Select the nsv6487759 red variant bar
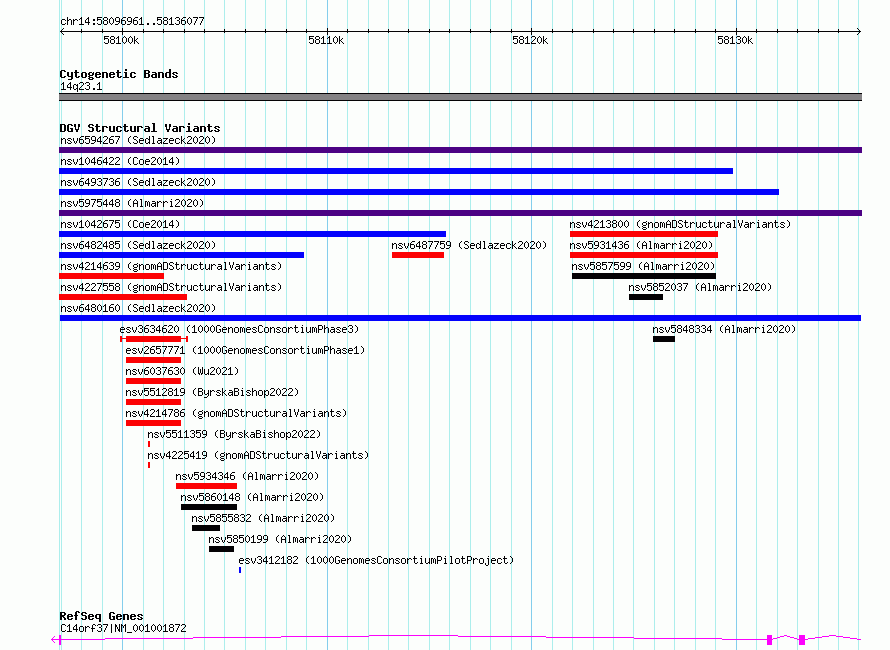890x650 pixels. tap(418, 255)
